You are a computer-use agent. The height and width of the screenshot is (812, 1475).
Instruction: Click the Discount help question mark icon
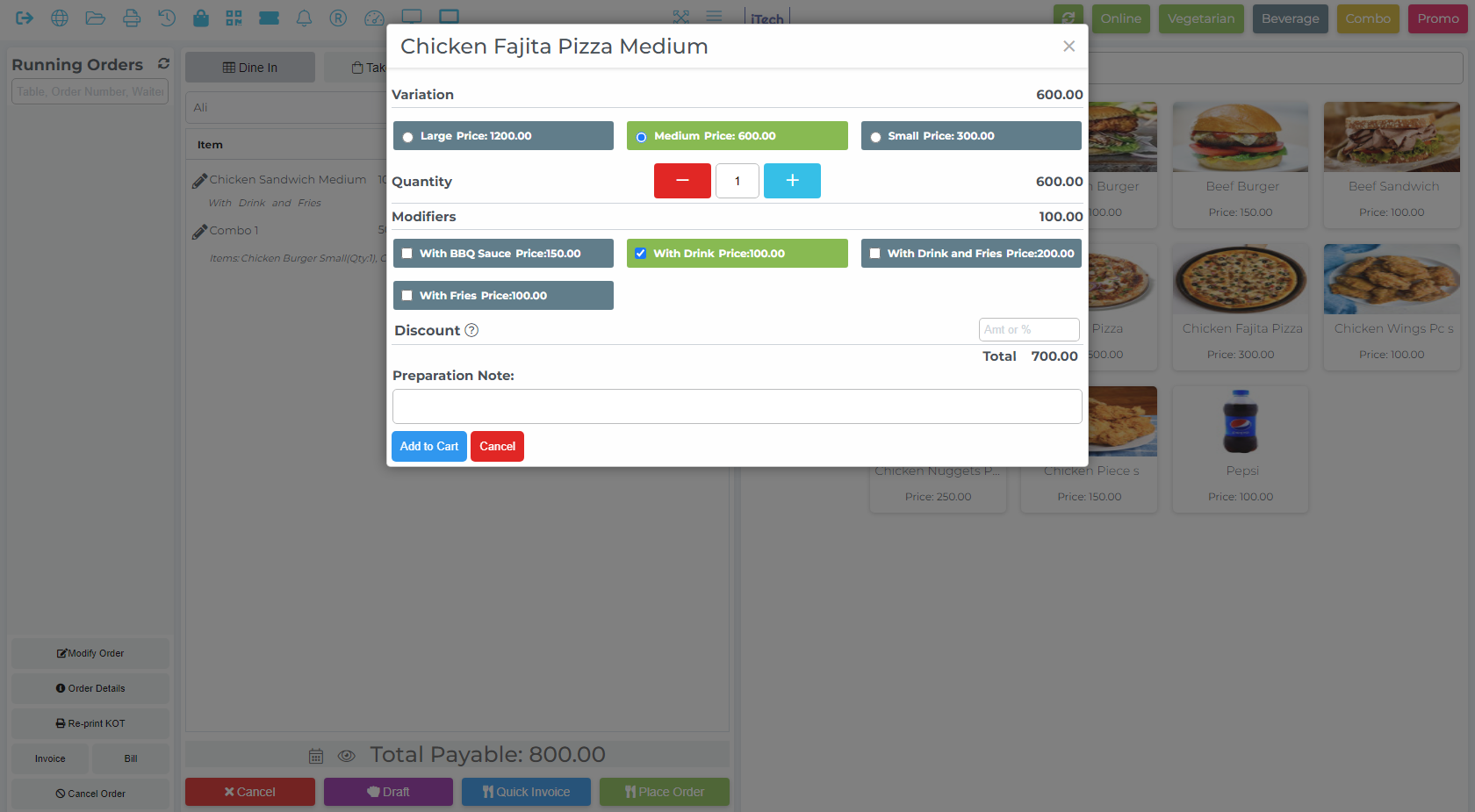471,330
